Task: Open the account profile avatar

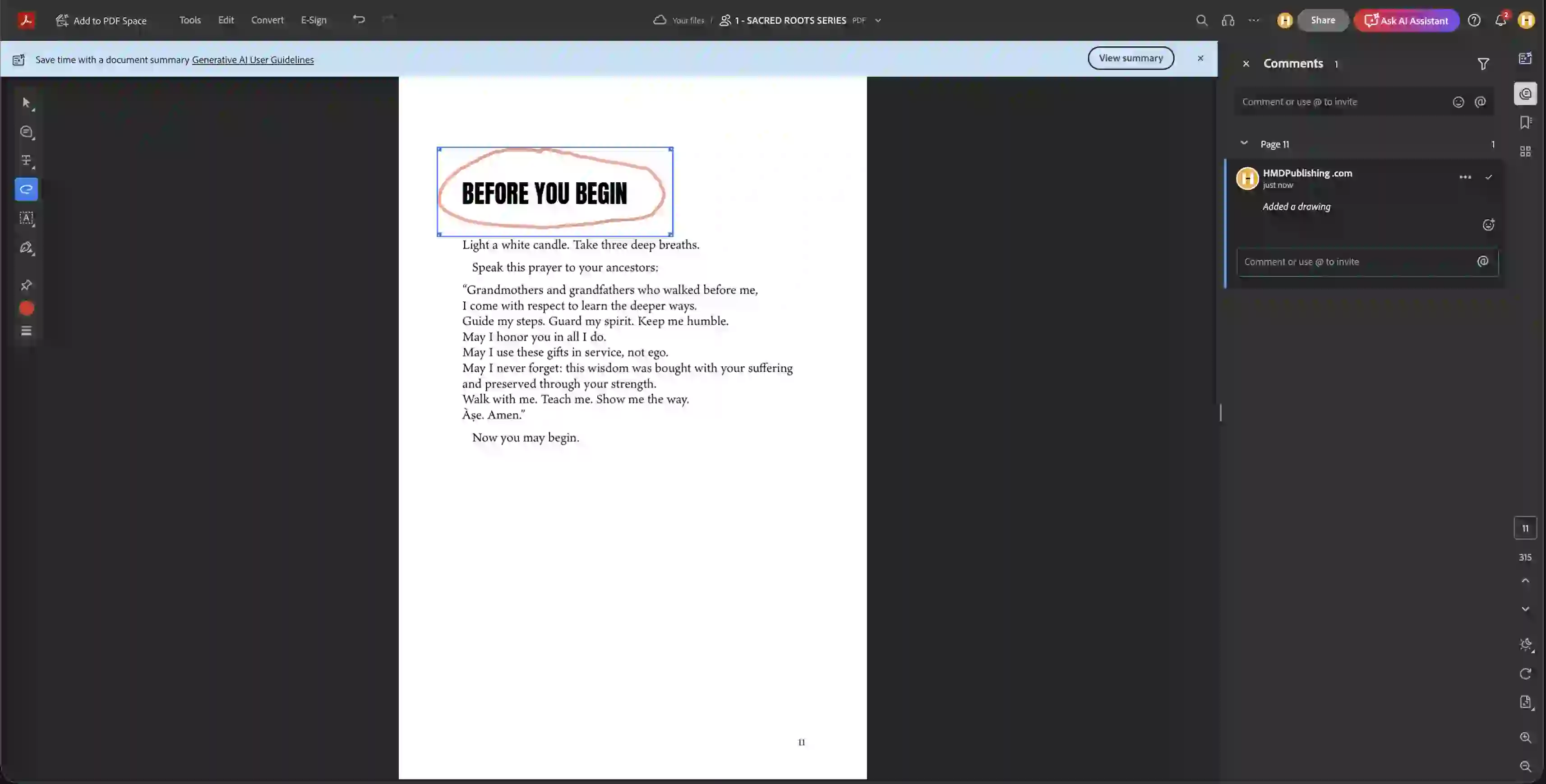Action: [1526, 20]
